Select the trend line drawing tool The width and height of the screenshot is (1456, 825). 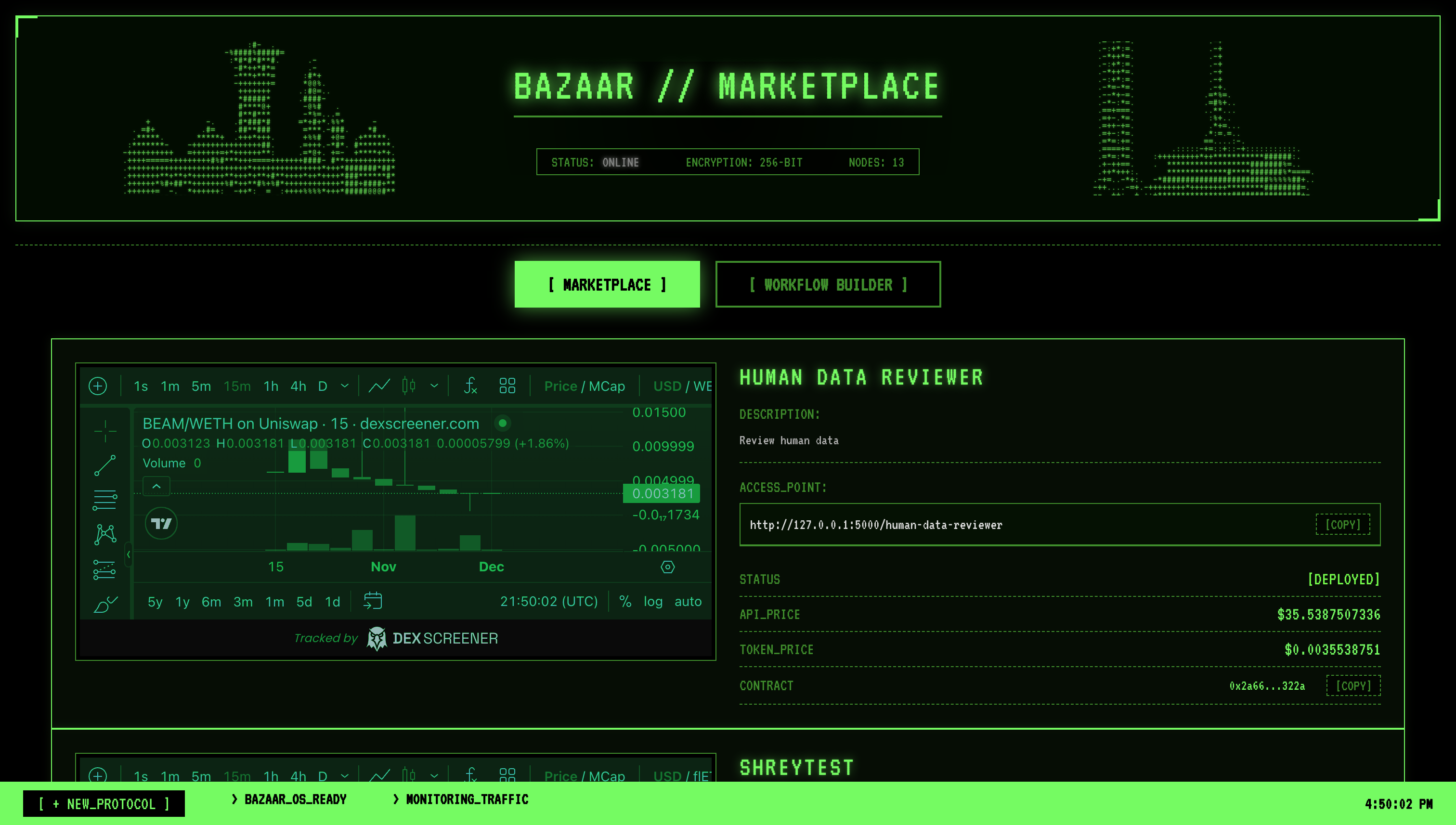coord(105,466)
